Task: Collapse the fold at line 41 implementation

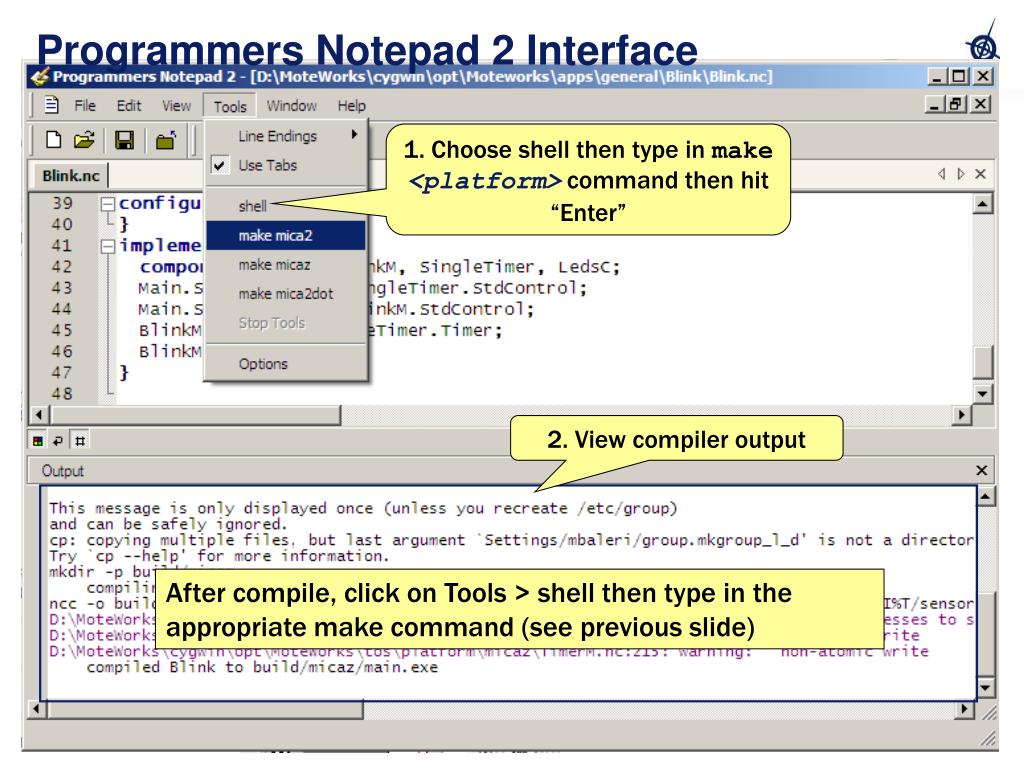Action: [108, 246]
